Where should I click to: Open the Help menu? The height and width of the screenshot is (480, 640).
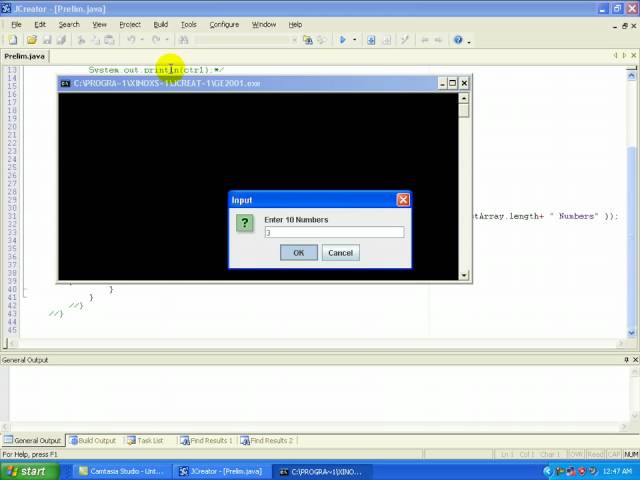tap(295, 24)
